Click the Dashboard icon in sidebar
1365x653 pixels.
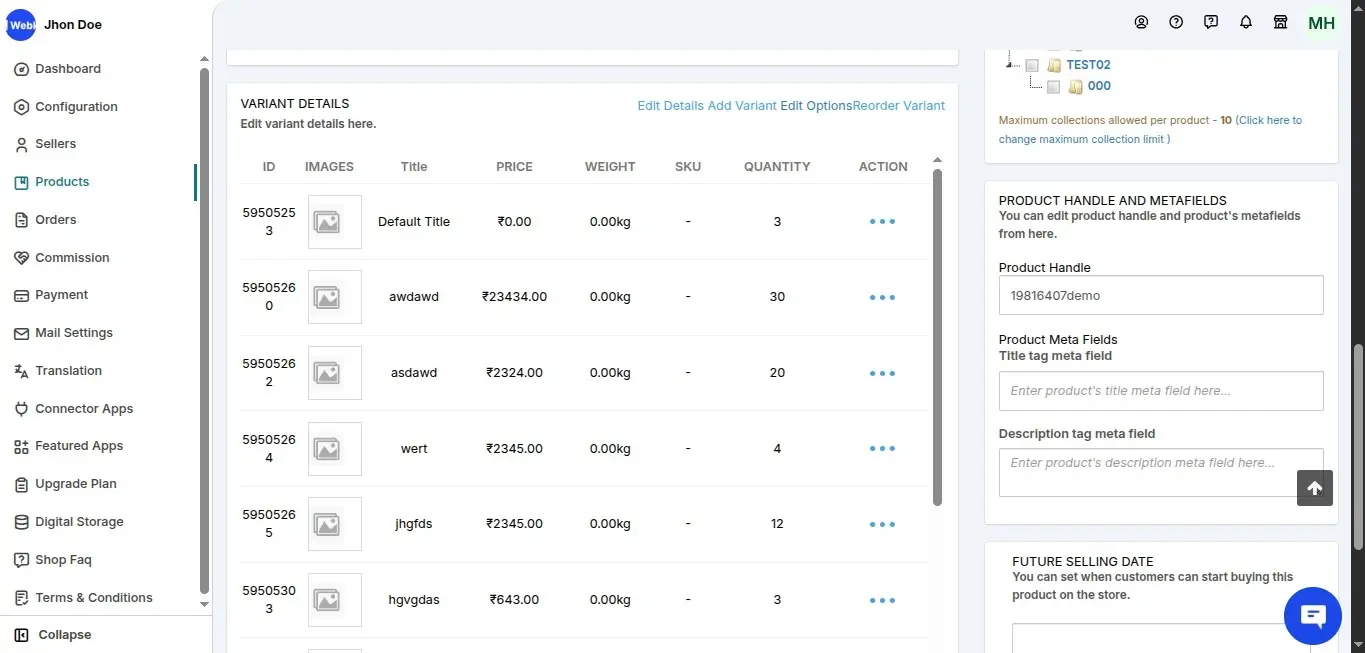click(21, 69)
